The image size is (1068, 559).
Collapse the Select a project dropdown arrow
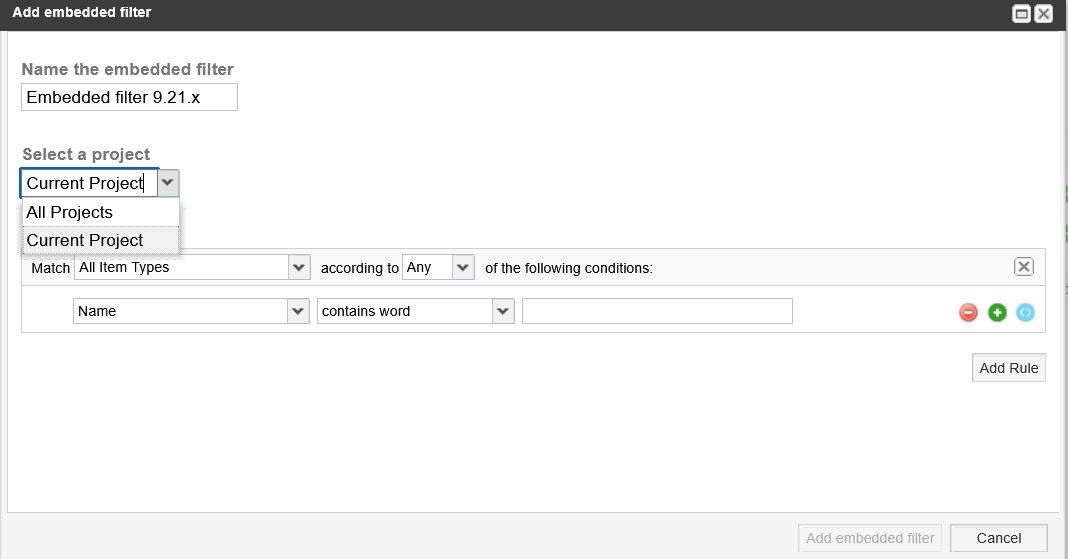point(168,183)
